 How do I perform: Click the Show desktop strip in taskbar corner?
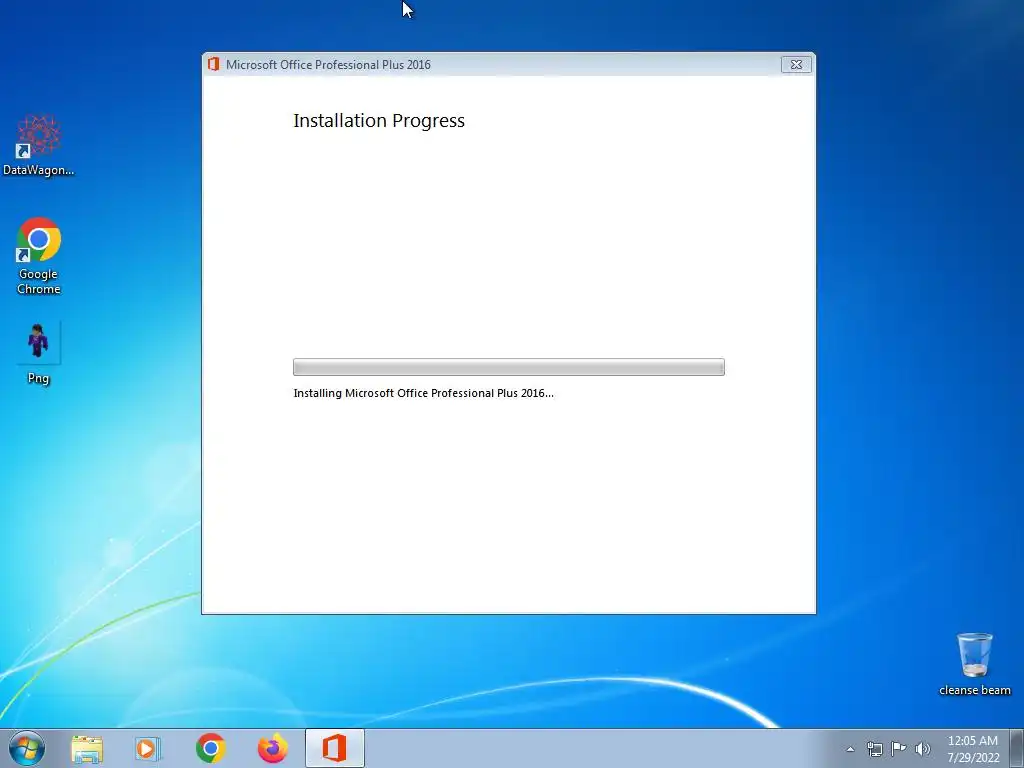point(1017,748)
